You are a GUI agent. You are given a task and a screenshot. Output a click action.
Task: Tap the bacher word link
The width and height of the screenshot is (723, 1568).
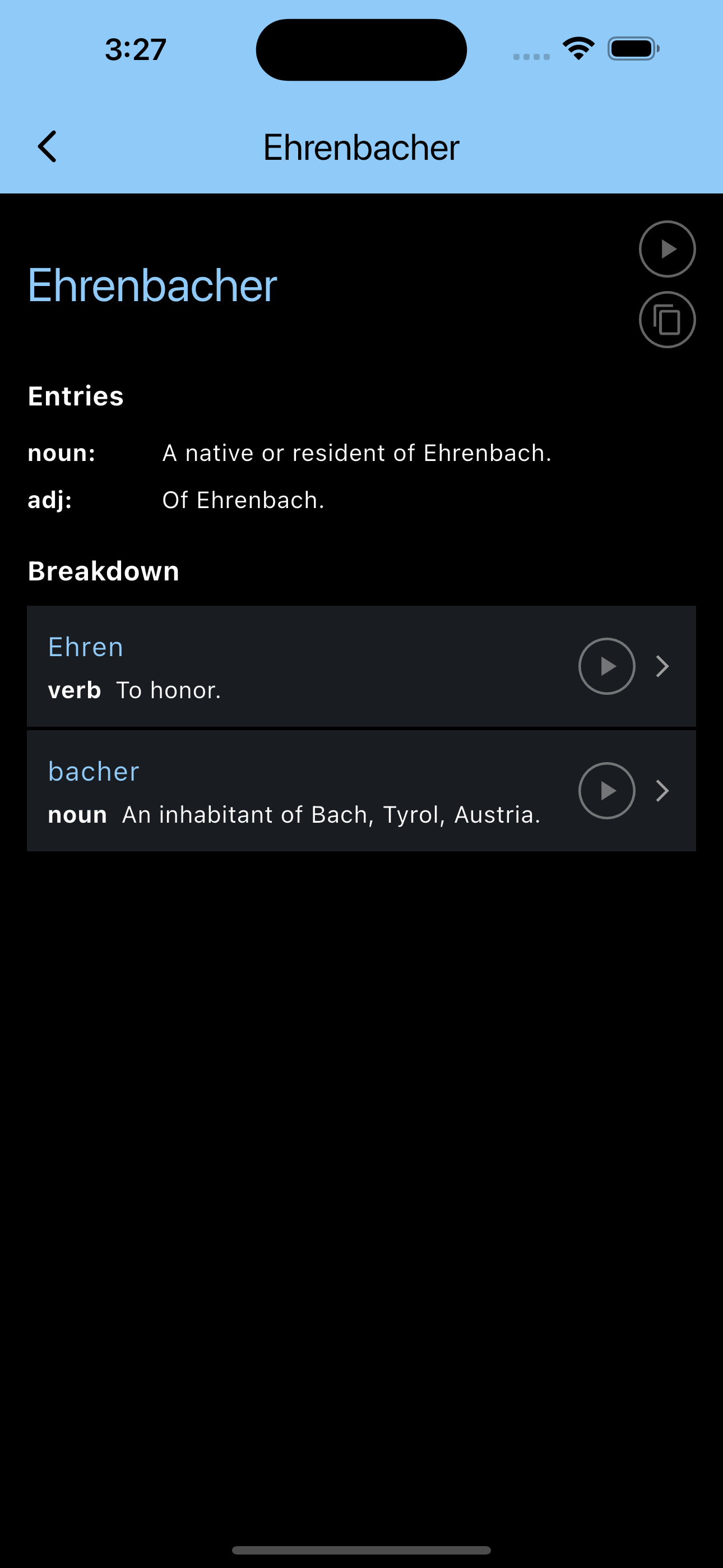[94, 771]
